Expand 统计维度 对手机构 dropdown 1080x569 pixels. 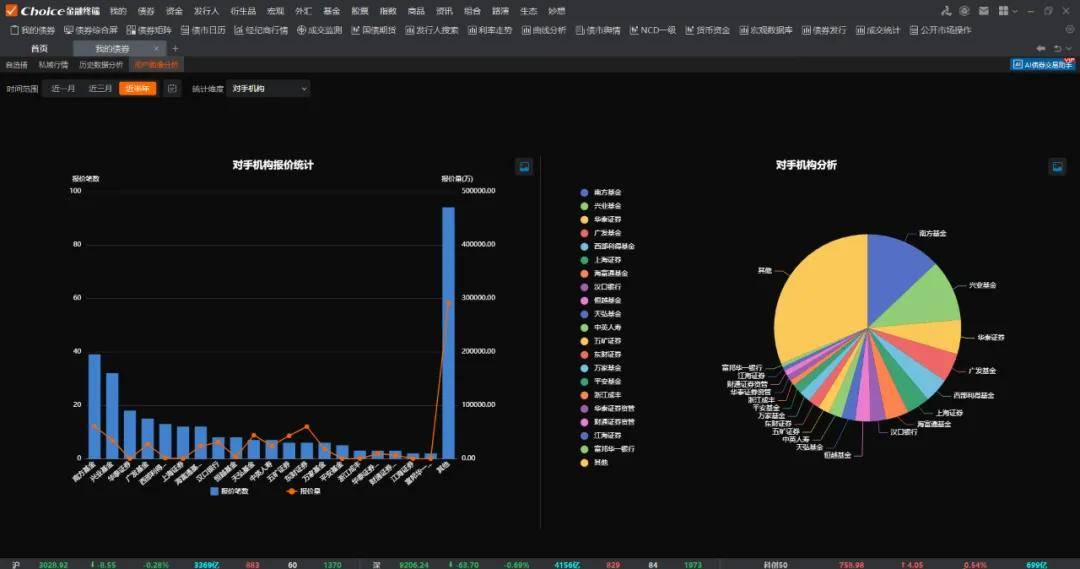[x=269, y=89]
